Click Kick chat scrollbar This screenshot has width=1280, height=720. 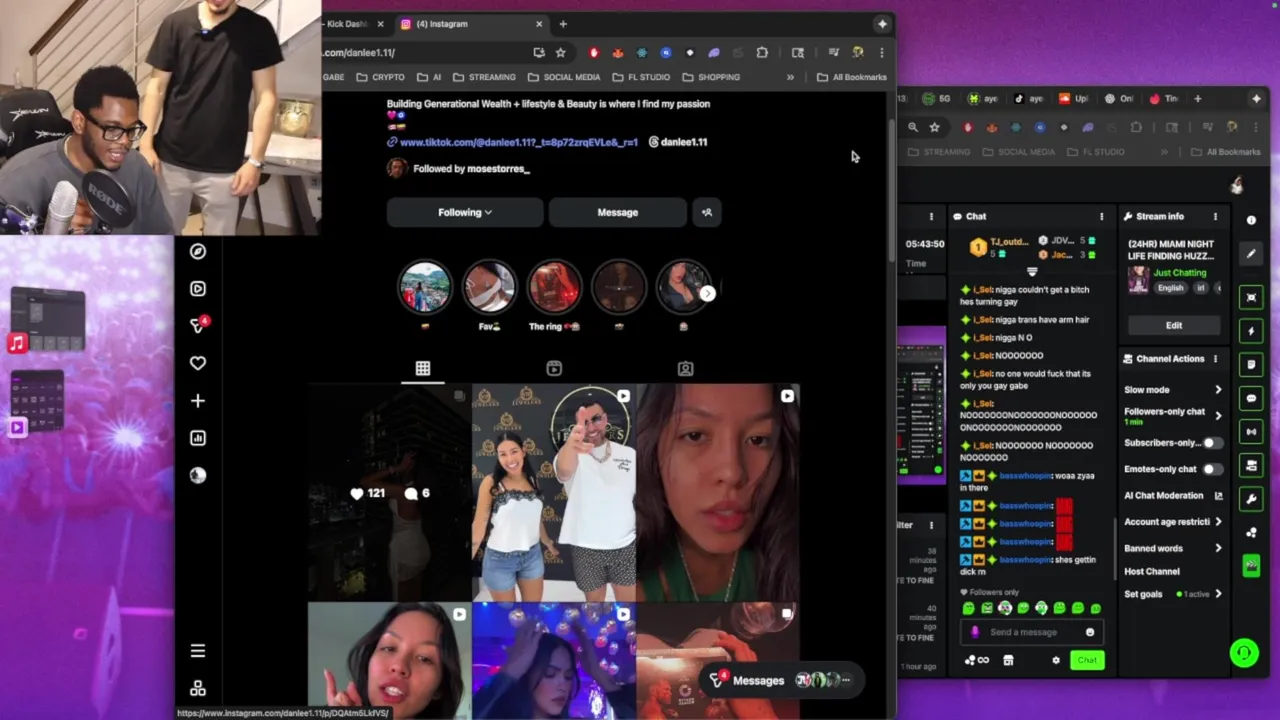coord(1114,548)
